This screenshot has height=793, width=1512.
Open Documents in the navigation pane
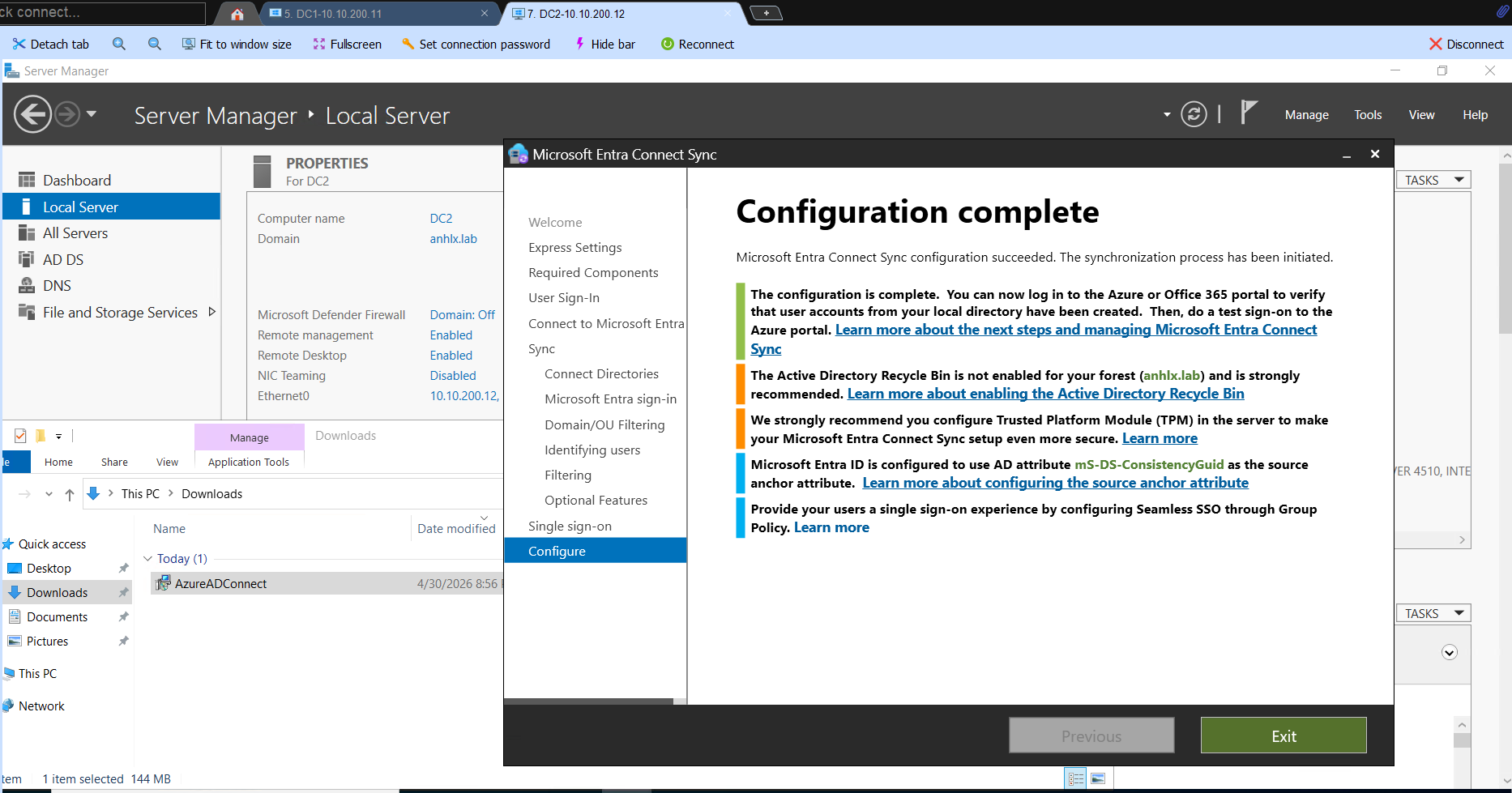[57, 617]
